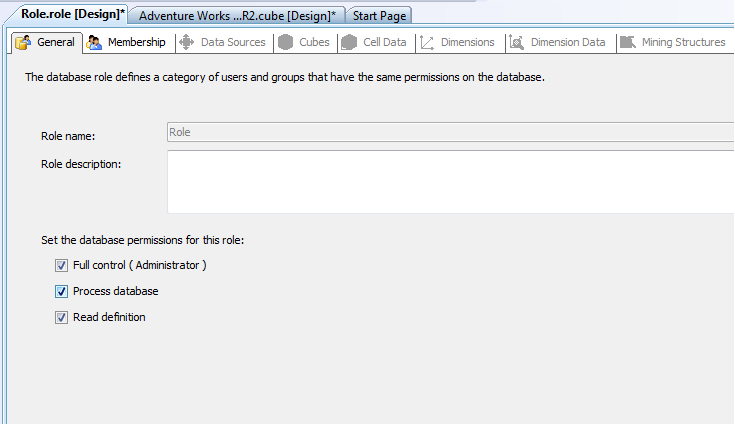Open the Start Page tab
Image resolution: width=735 pixels, height=425 pixels.
[x=379, y=15]
